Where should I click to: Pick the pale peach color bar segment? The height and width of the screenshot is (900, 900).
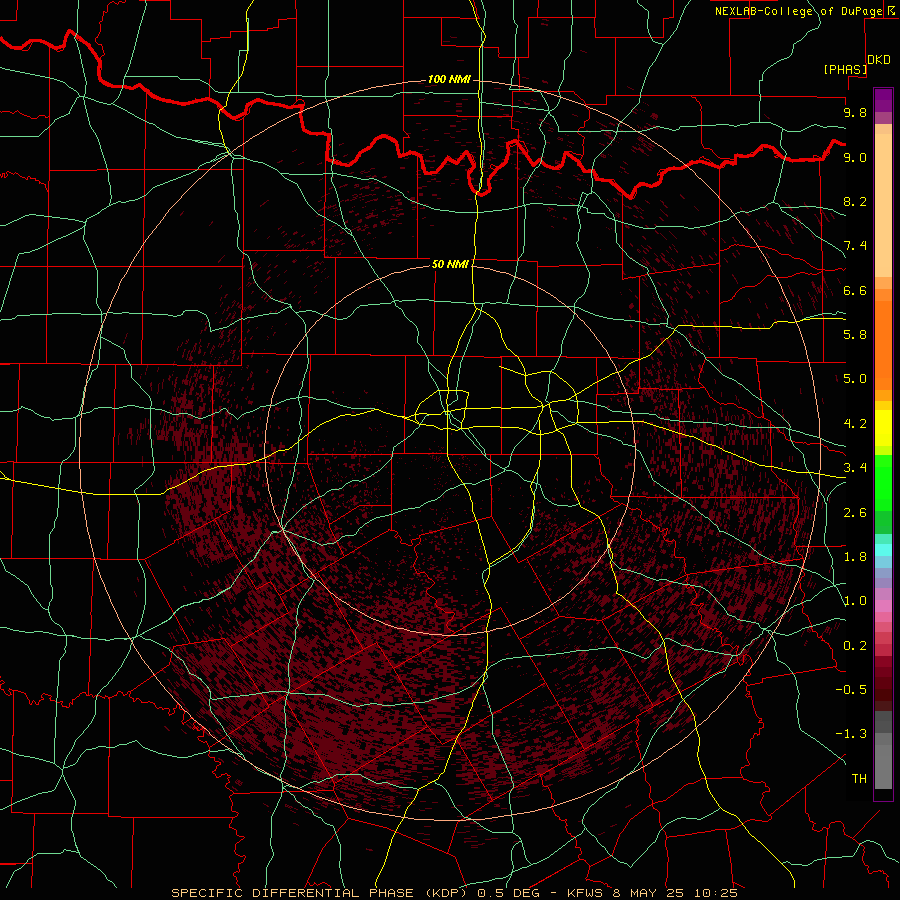[883, 205]
